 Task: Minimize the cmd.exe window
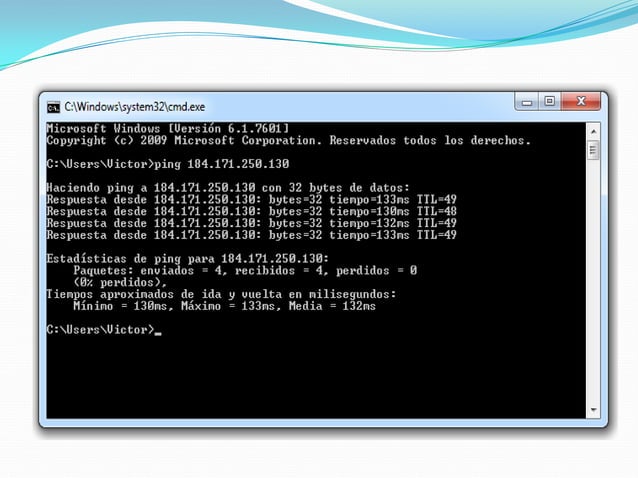point(527,101)
